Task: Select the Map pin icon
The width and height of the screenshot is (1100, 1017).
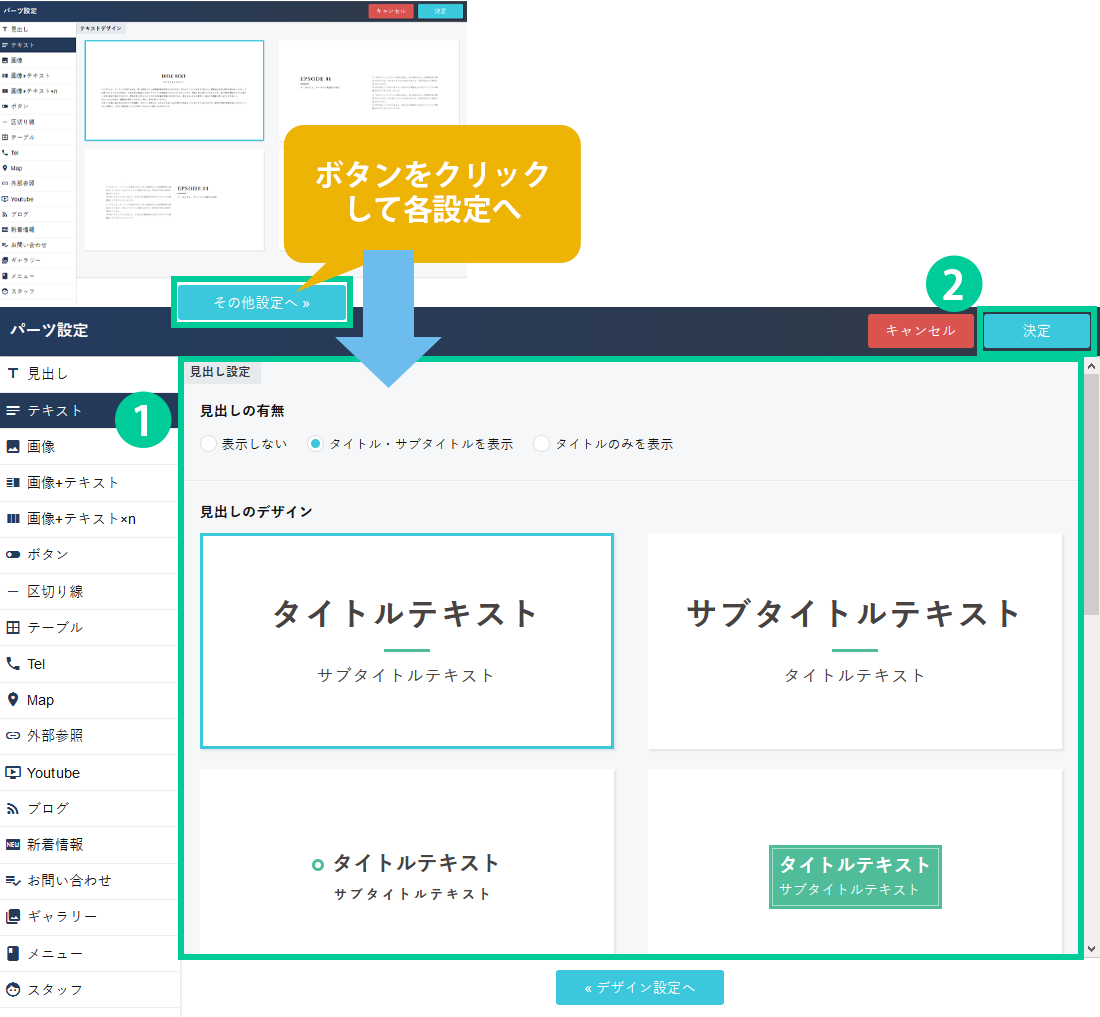Action: (x=13, y=700)
